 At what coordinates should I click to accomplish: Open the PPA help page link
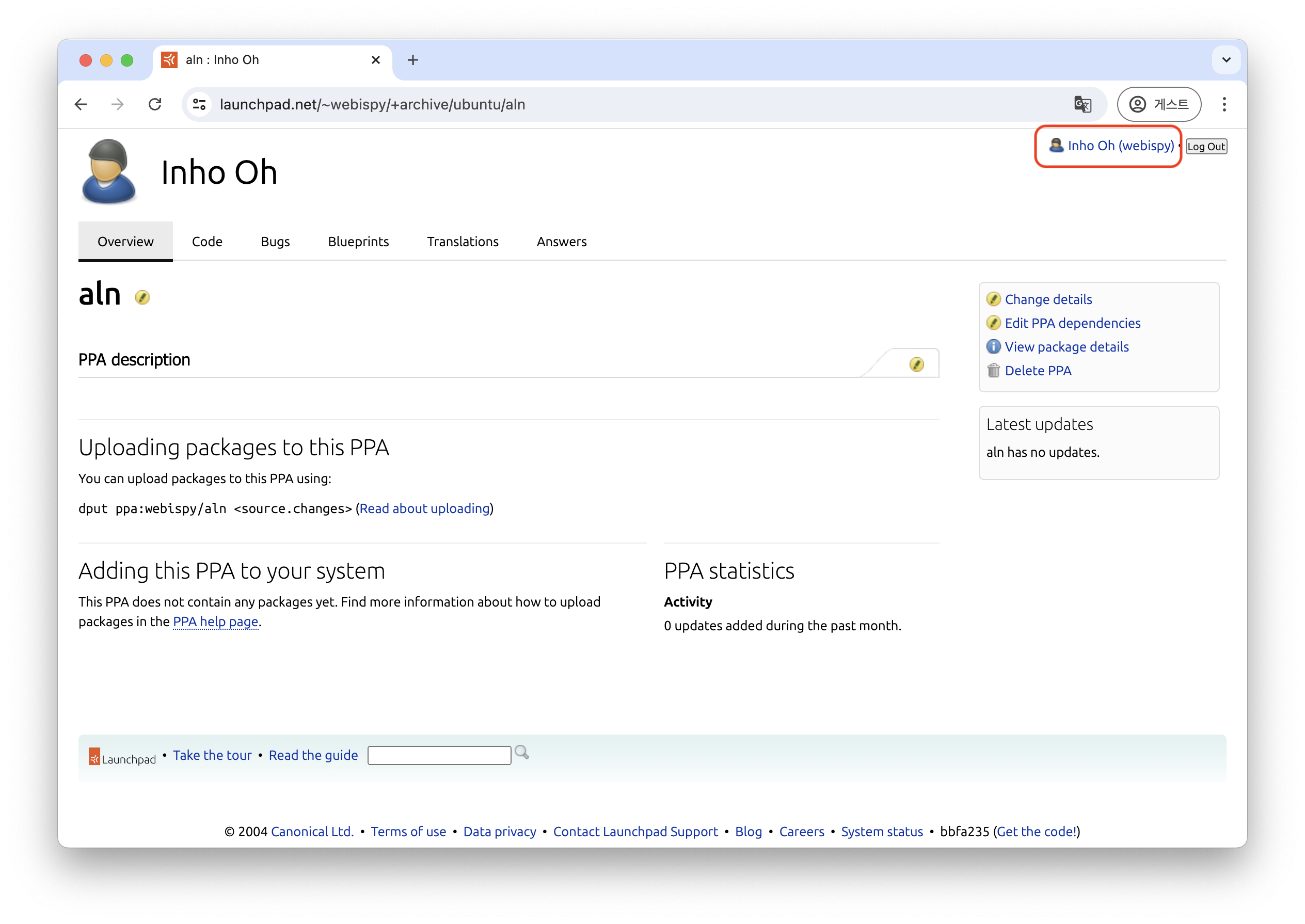click(216, 622)
